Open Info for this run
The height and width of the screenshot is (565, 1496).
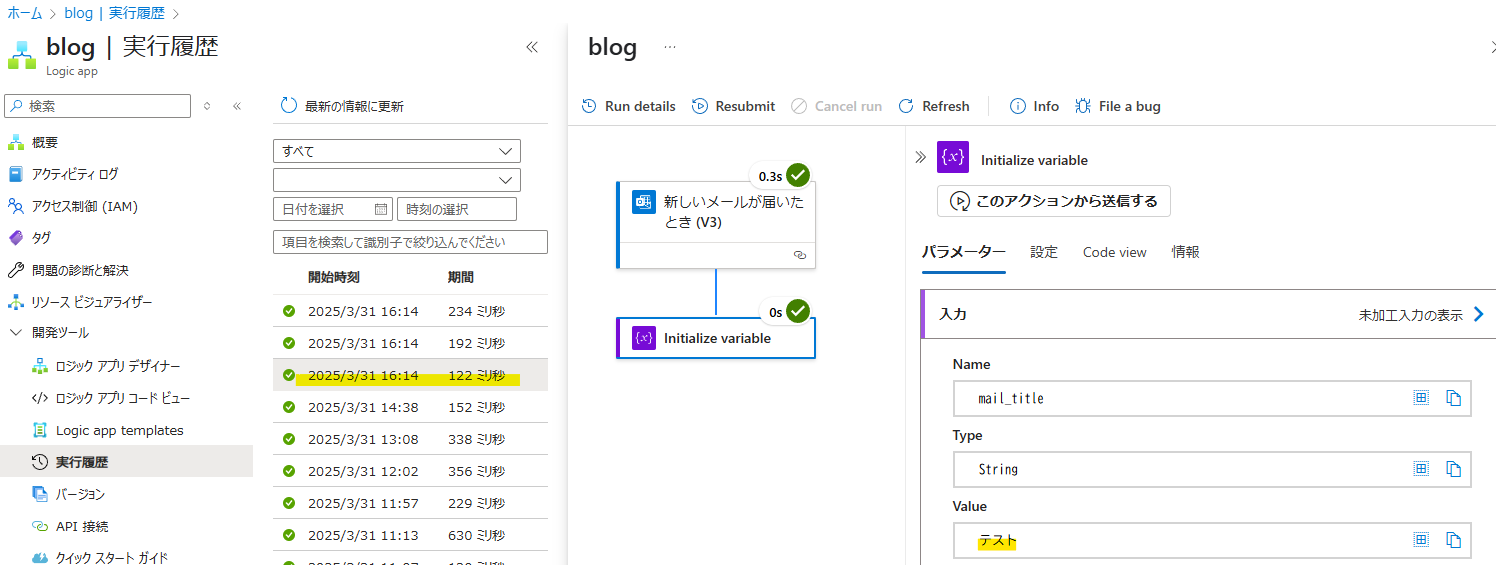[x=1034, y=106]
